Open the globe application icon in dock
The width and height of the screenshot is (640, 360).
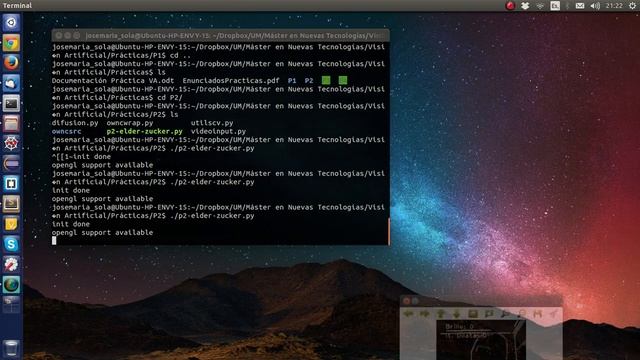(x=11, y=284)
